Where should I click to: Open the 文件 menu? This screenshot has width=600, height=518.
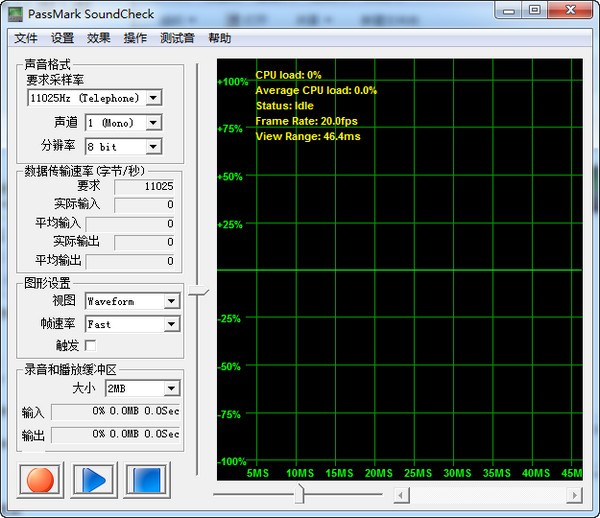pyautogui.click(x=26, y=38)
